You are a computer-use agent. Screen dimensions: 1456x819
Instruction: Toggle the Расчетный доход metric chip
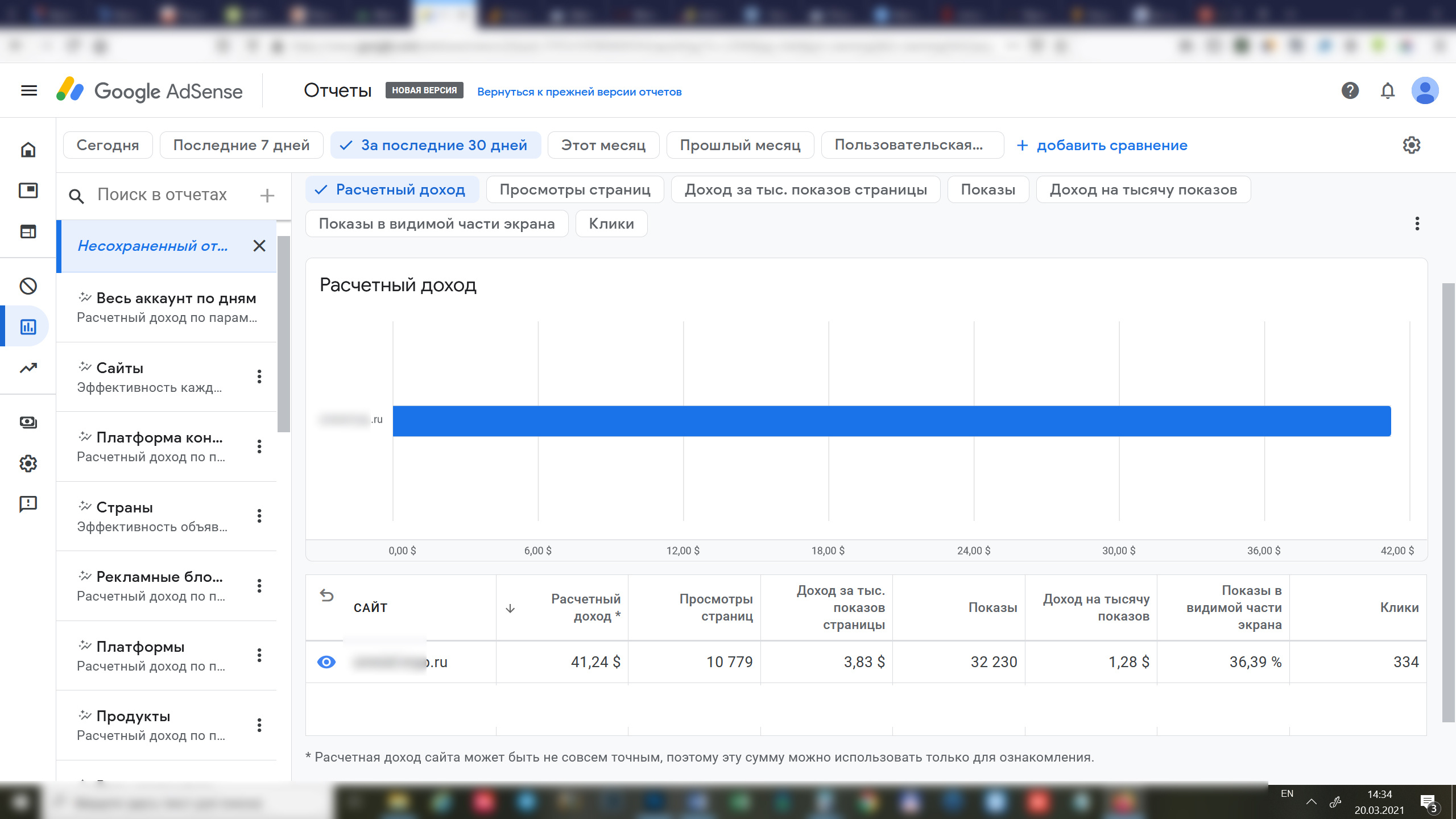pos(392,190)
